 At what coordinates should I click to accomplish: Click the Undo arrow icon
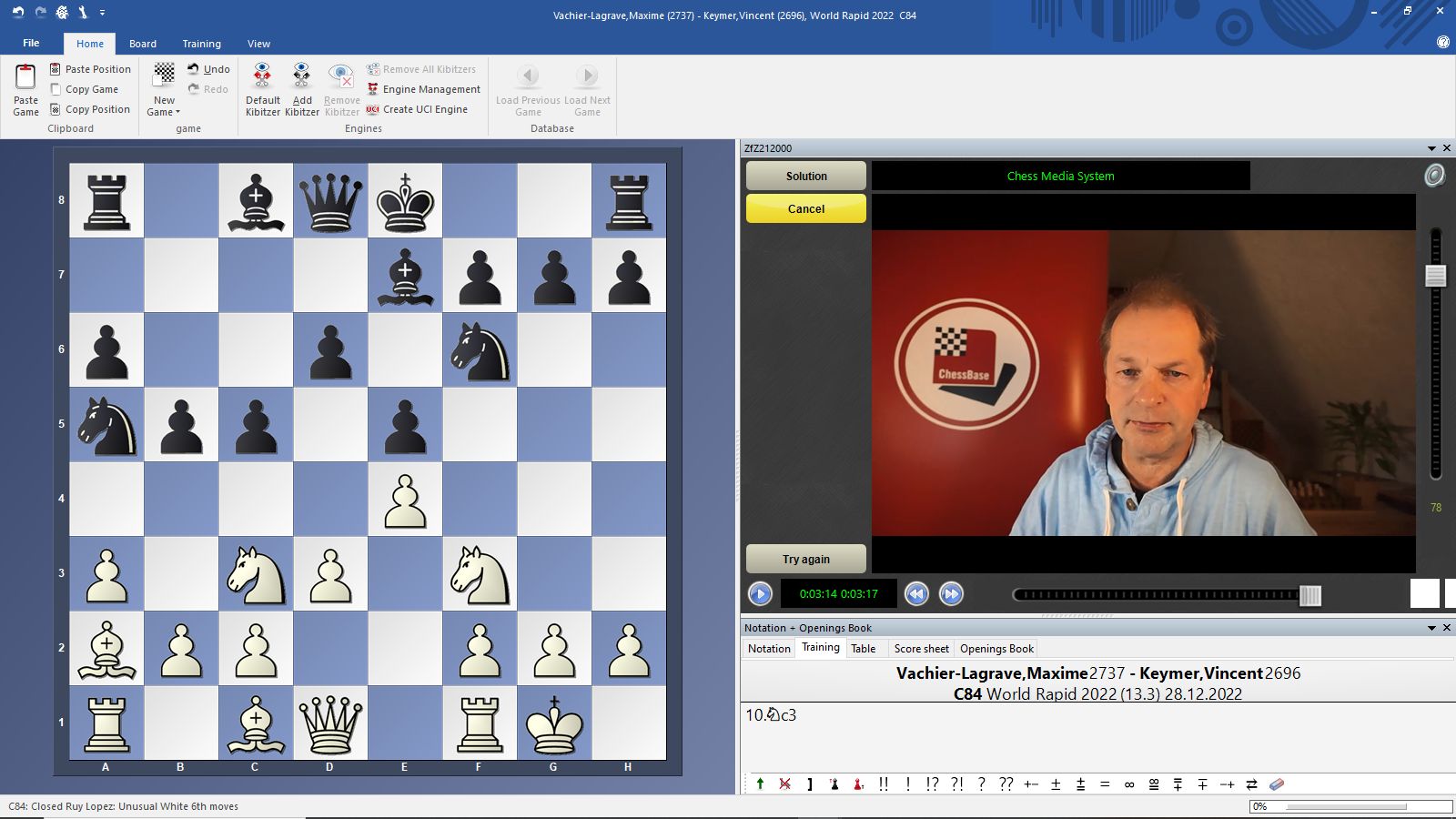tap(194, 69)
